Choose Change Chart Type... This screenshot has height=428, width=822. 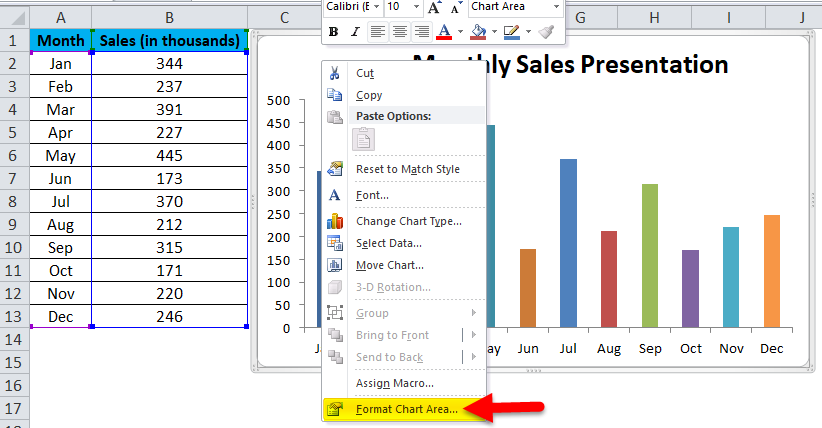coord(409,221)
